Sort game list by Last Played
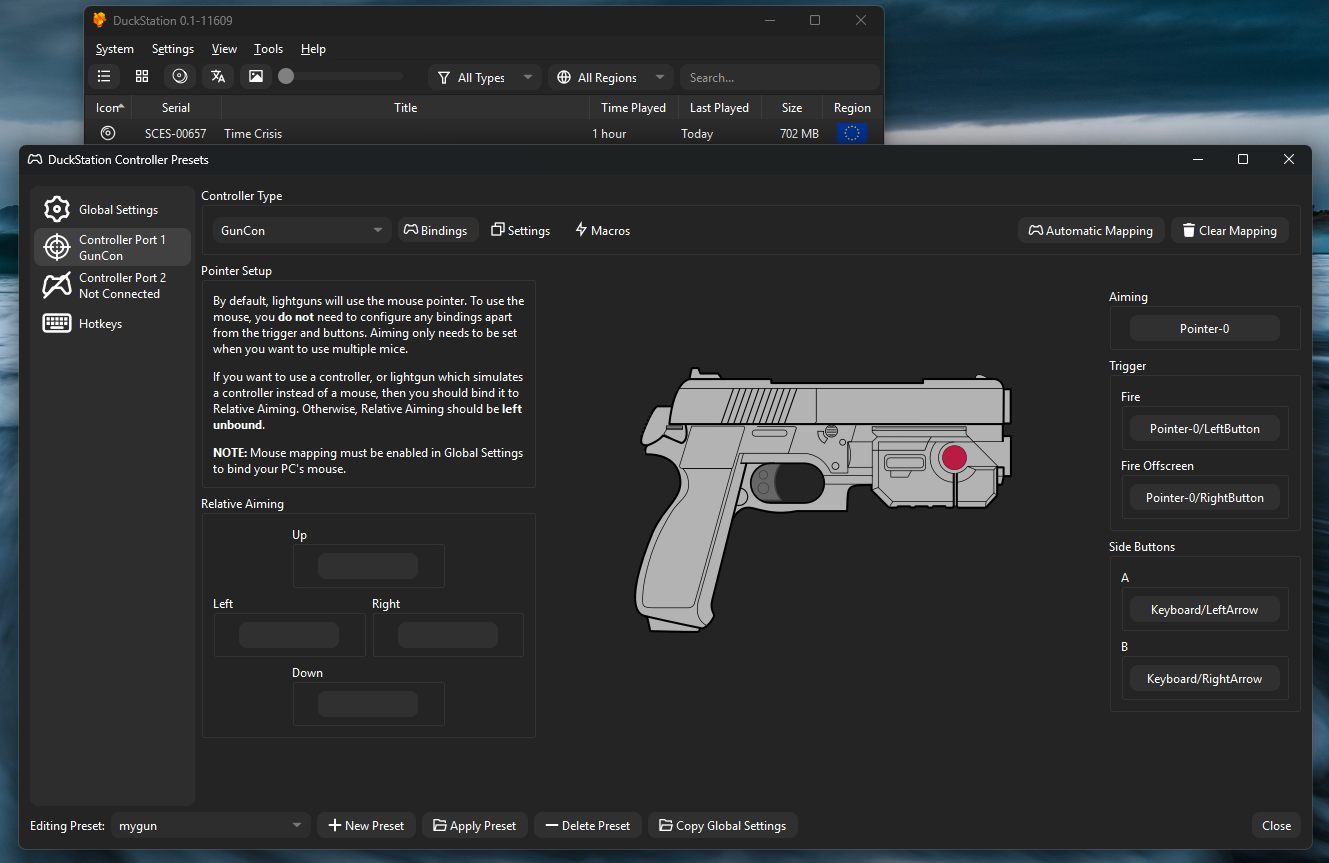 pyautogui.click(x=719, y=107)
